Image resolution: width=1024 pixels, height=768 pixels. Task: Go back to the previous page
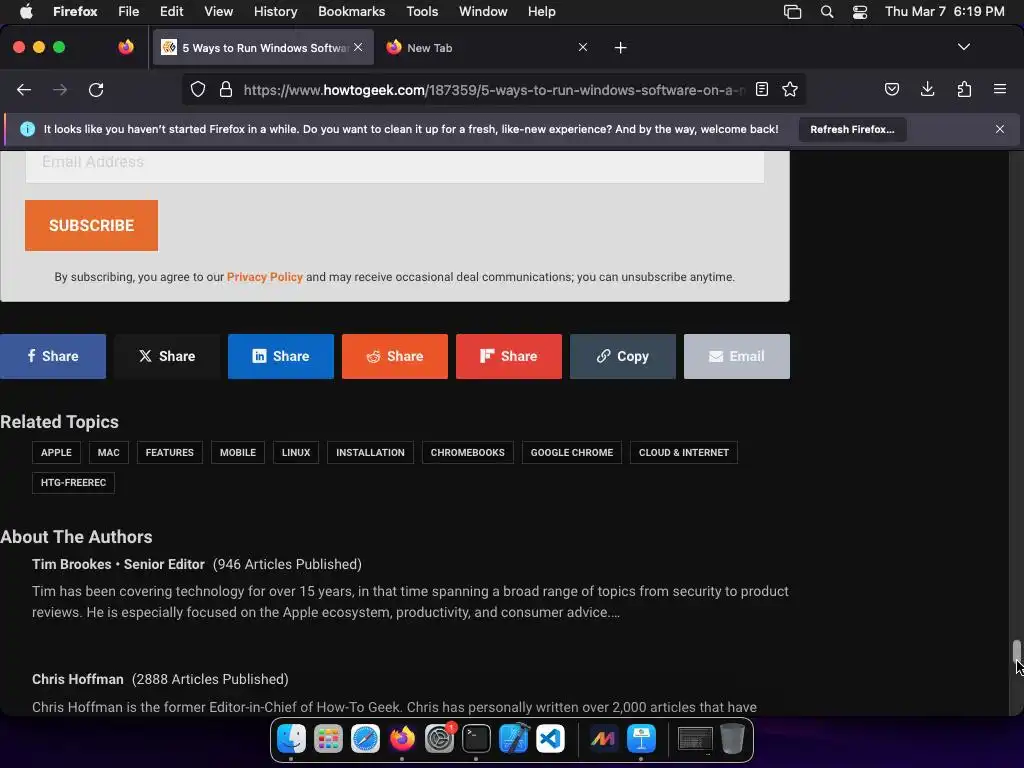24,90
